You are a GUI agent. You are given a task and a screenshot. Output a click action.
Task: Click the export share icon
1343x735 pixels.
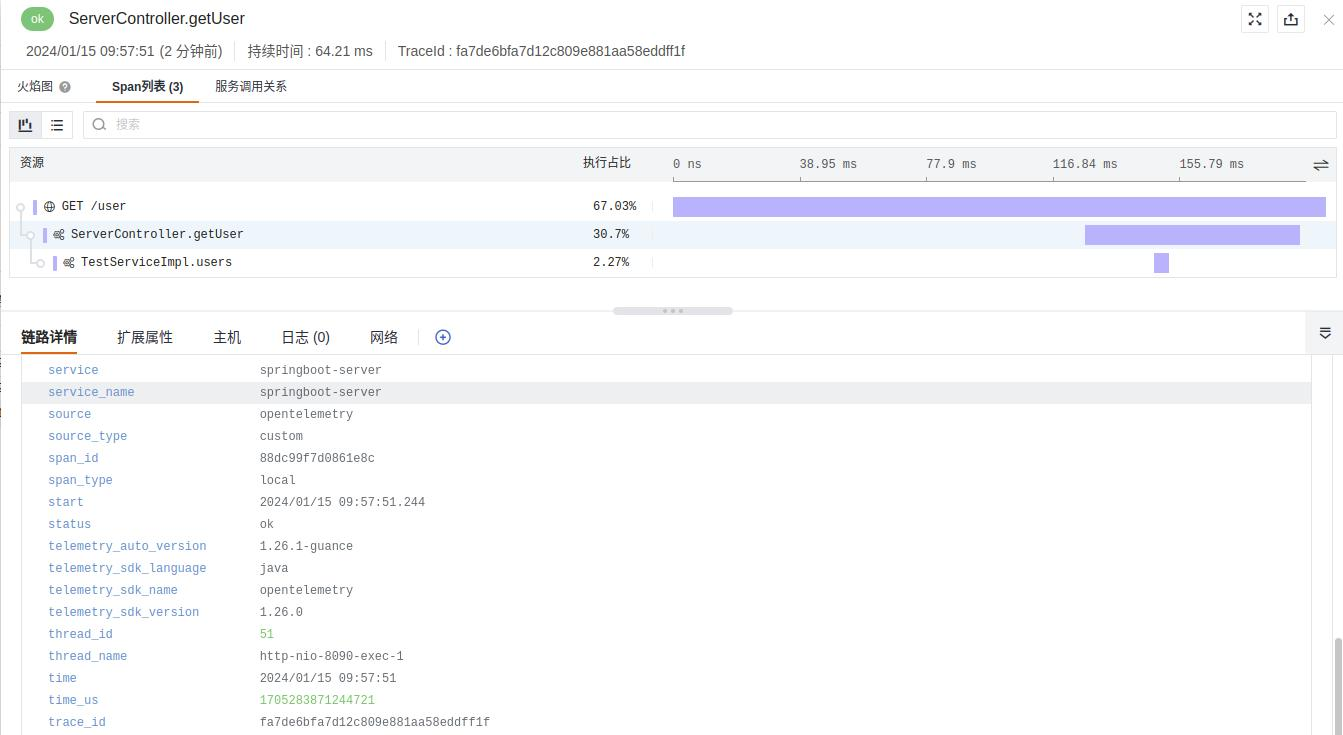1291,19
